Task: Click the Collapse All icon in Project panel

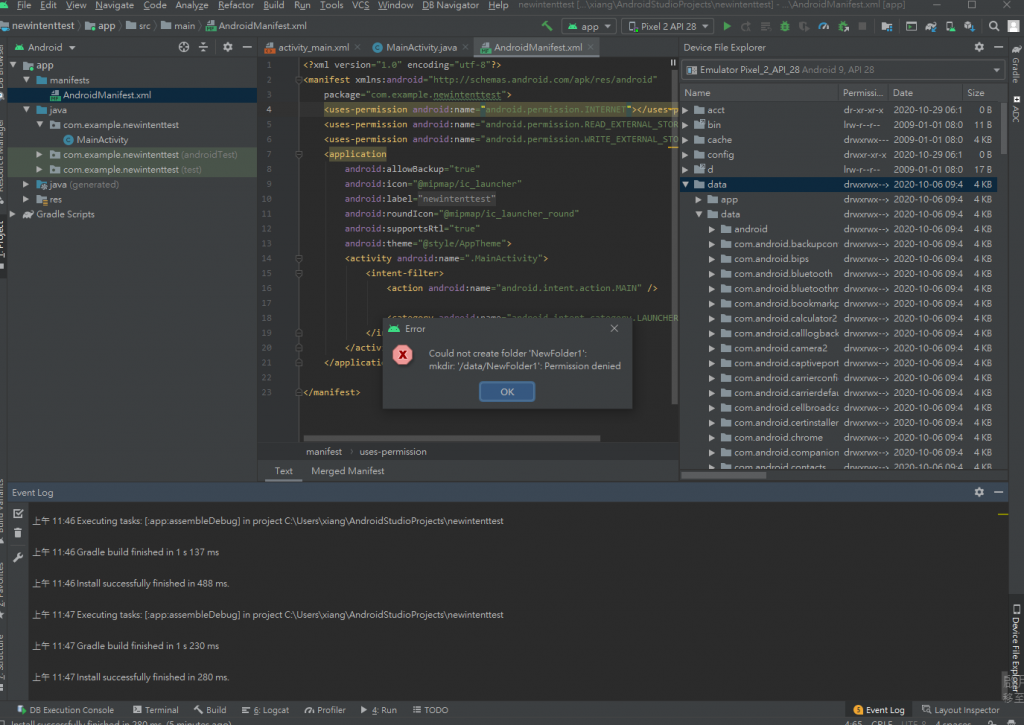Action: click(204, 47)
